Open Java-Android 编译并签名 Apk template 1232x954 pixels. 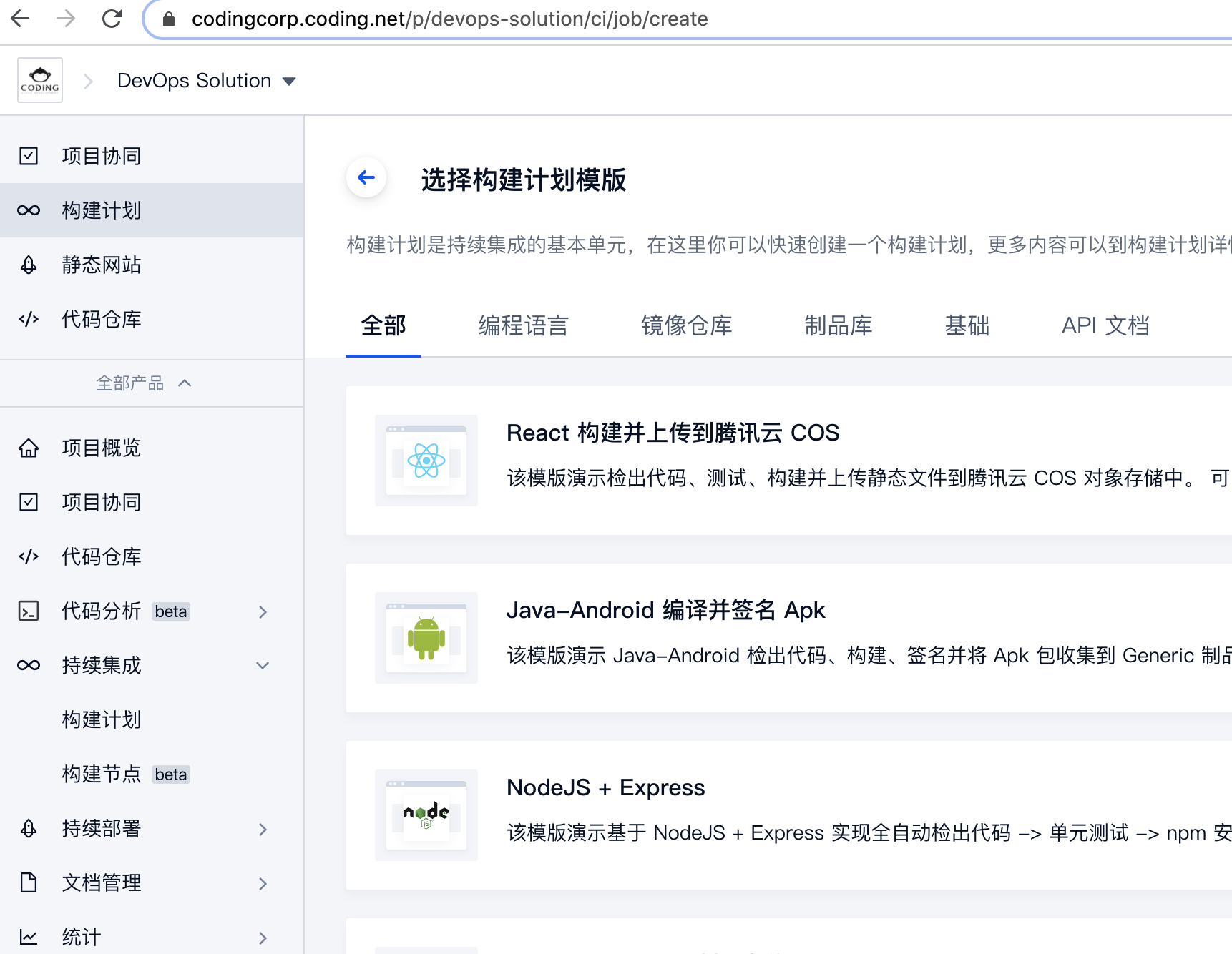pos(666,610)
